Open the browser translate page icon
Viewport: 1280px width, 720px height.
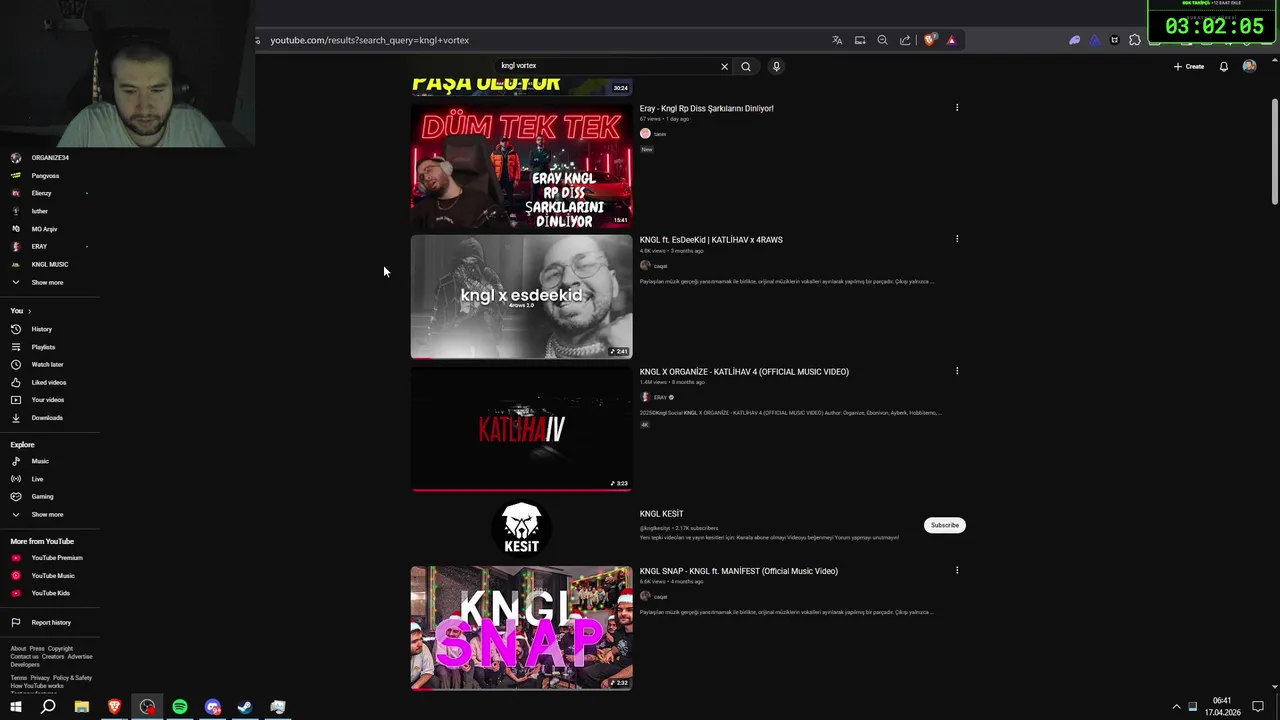[x=837, y=40]
